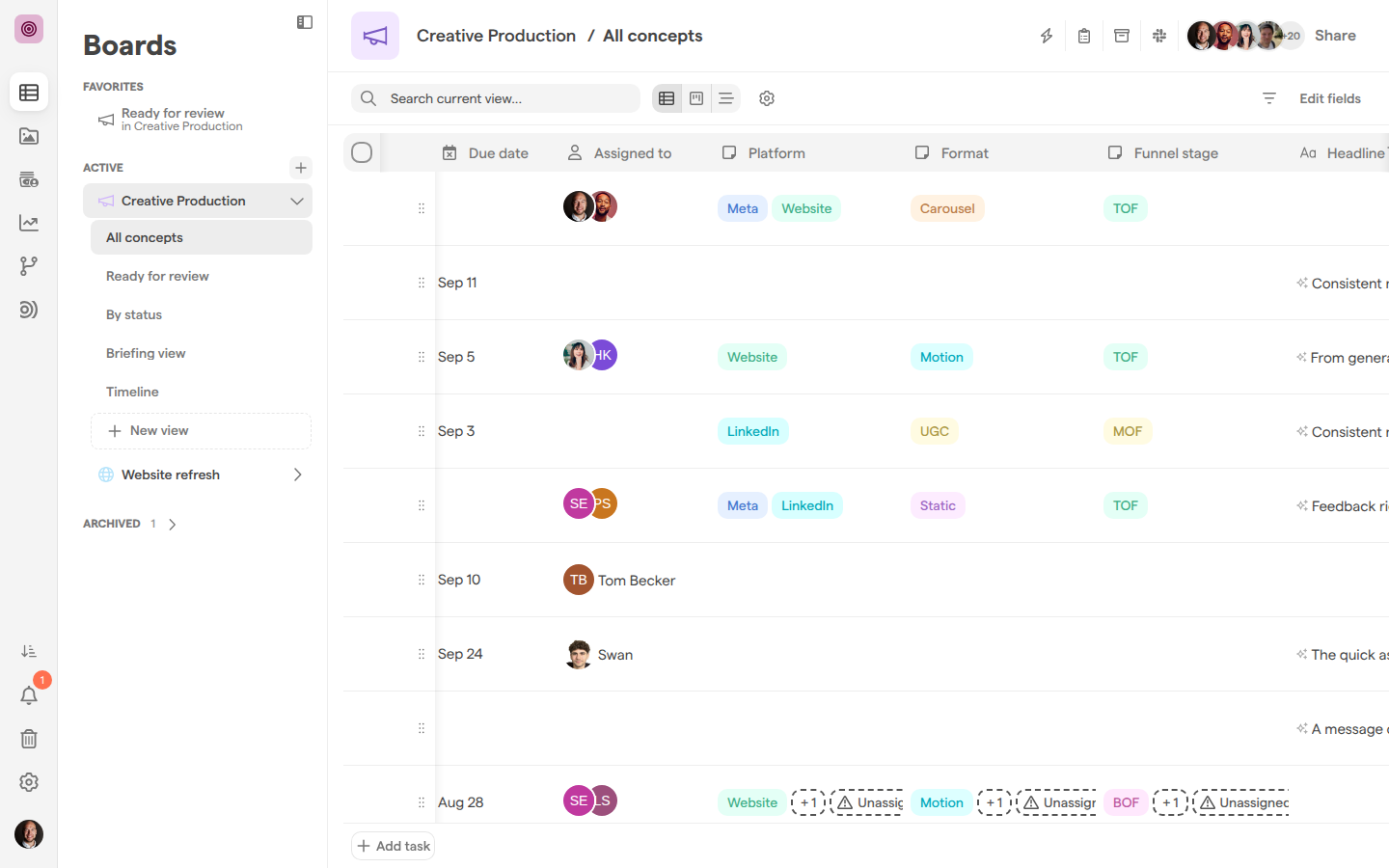This screenshot has height=868, width=1389.
Task: Open notifications bell
Action: point(29,695)
